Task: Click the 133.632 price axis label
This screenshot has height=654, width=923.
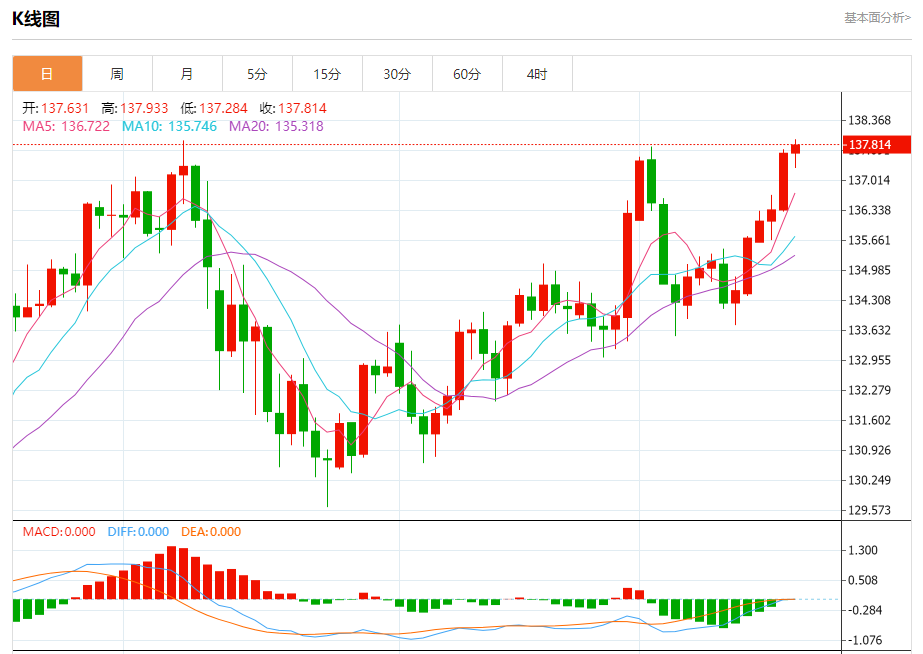Action: coord(869,330)
